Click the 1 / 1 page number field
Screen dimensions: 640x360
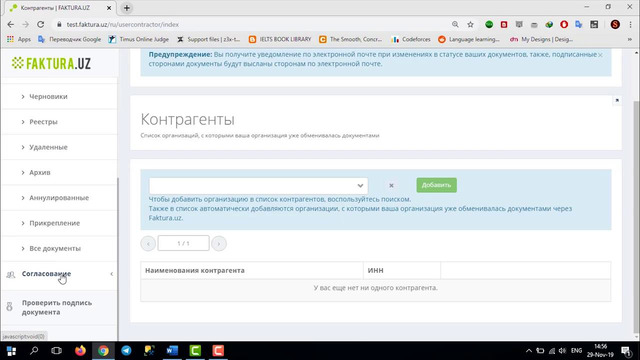[184, 243]
